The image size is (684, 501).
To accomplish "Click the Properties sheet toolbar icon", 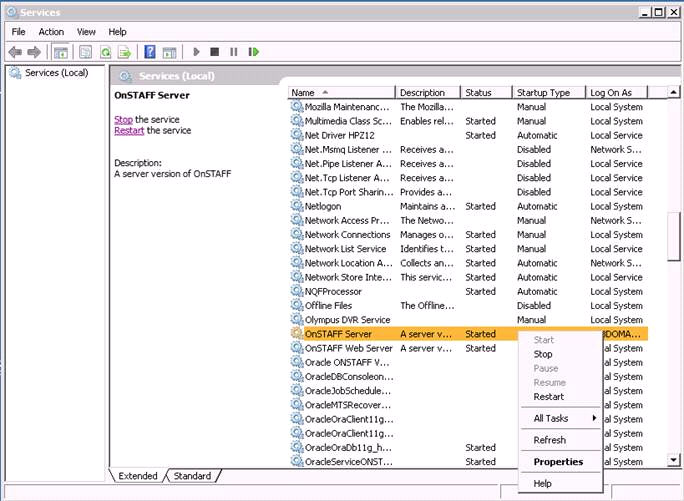I will (x=86, y=52).
